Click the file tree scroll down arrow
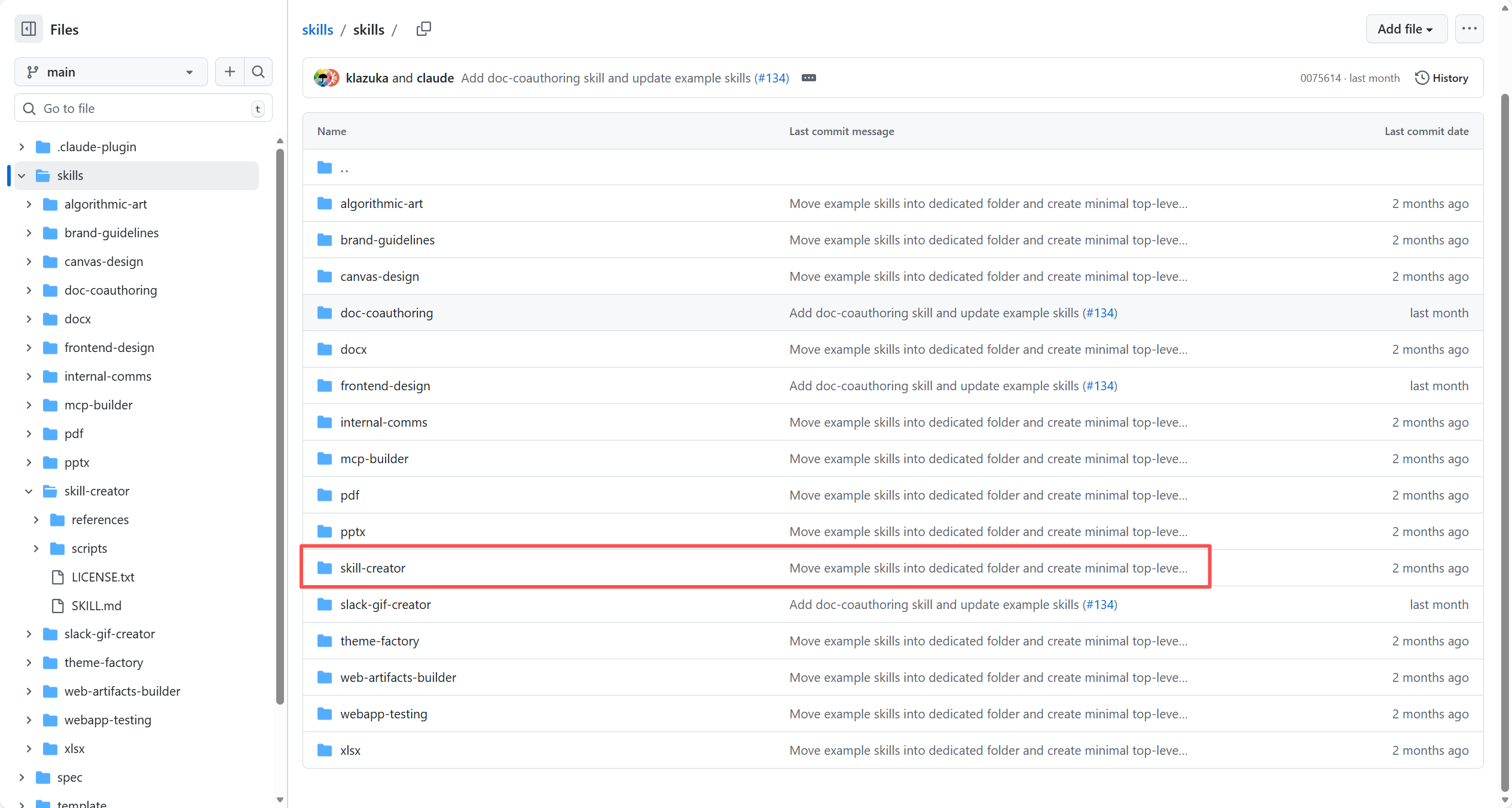1512x808 pixels. click(x=280, y=800)
